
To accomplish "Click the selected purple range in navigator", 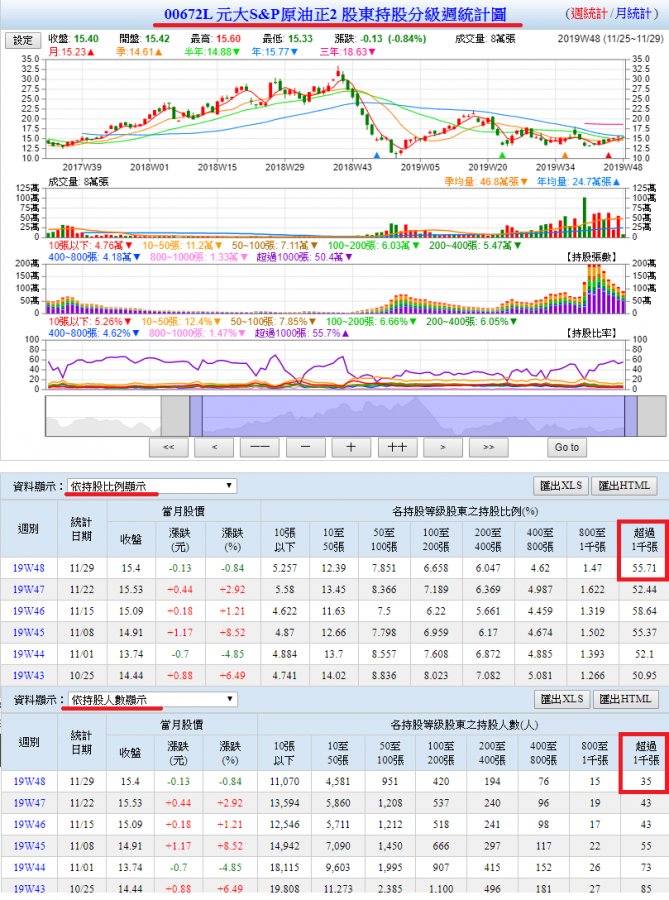I will pos(413,416).
